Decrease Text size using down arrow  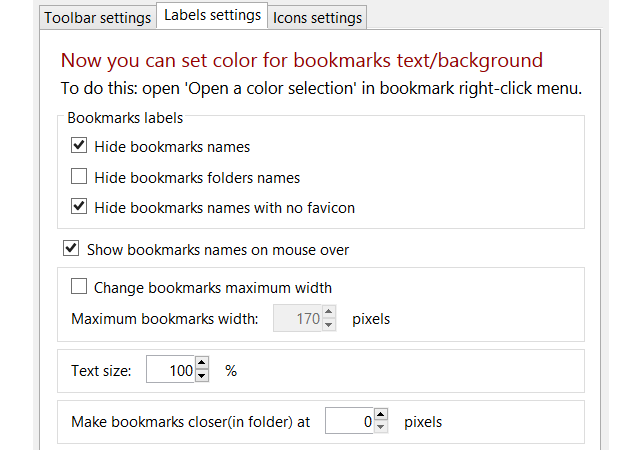click(202, 377)
